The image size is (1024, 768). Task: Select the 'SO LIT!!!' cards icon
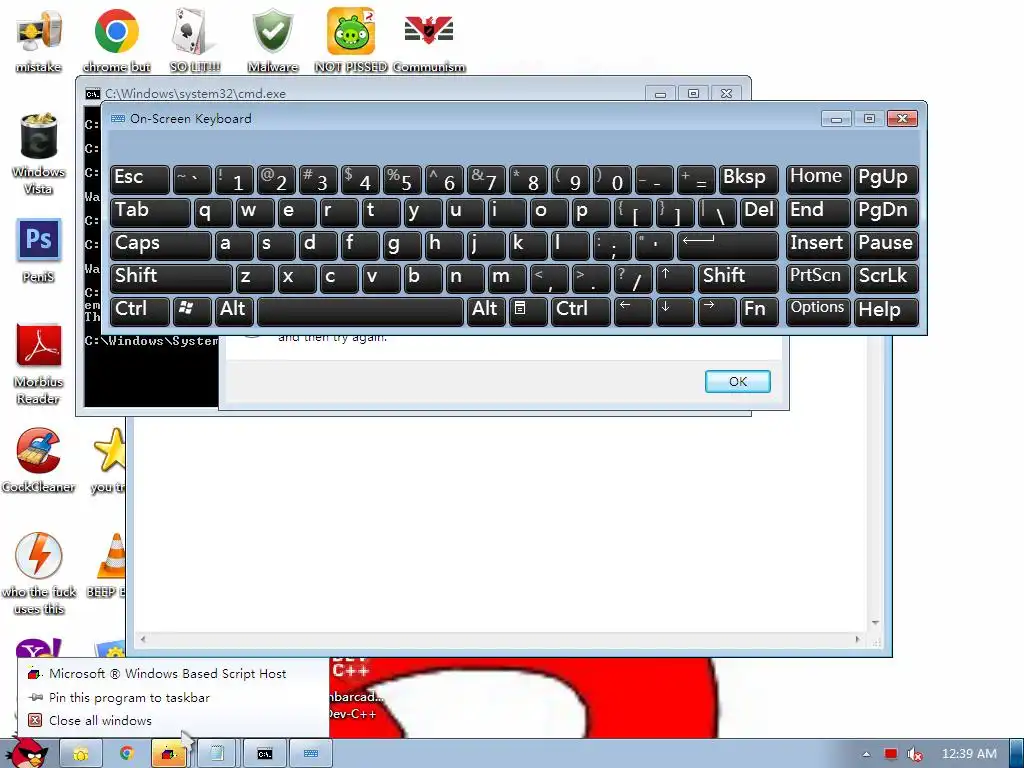[x=195, y=40]
